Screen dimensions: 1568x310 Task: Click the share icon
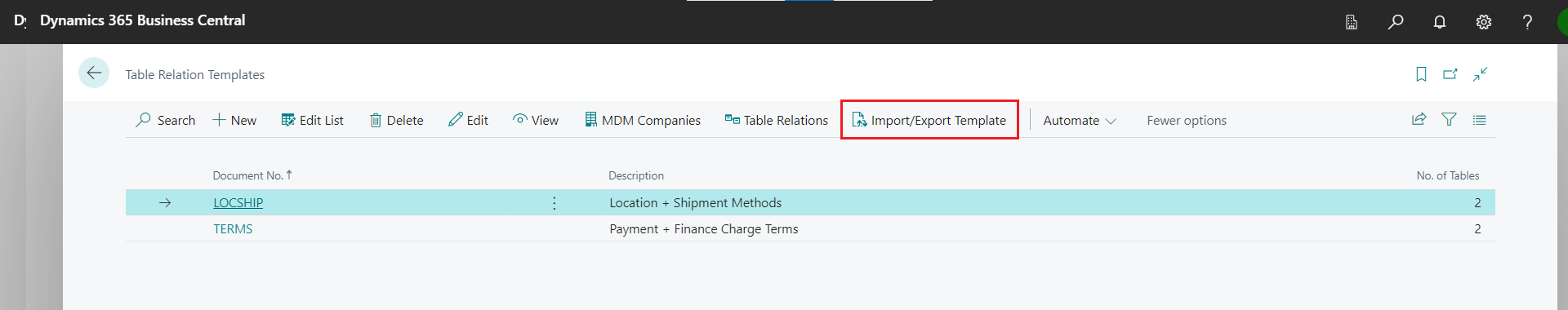tap(1419, 120)
